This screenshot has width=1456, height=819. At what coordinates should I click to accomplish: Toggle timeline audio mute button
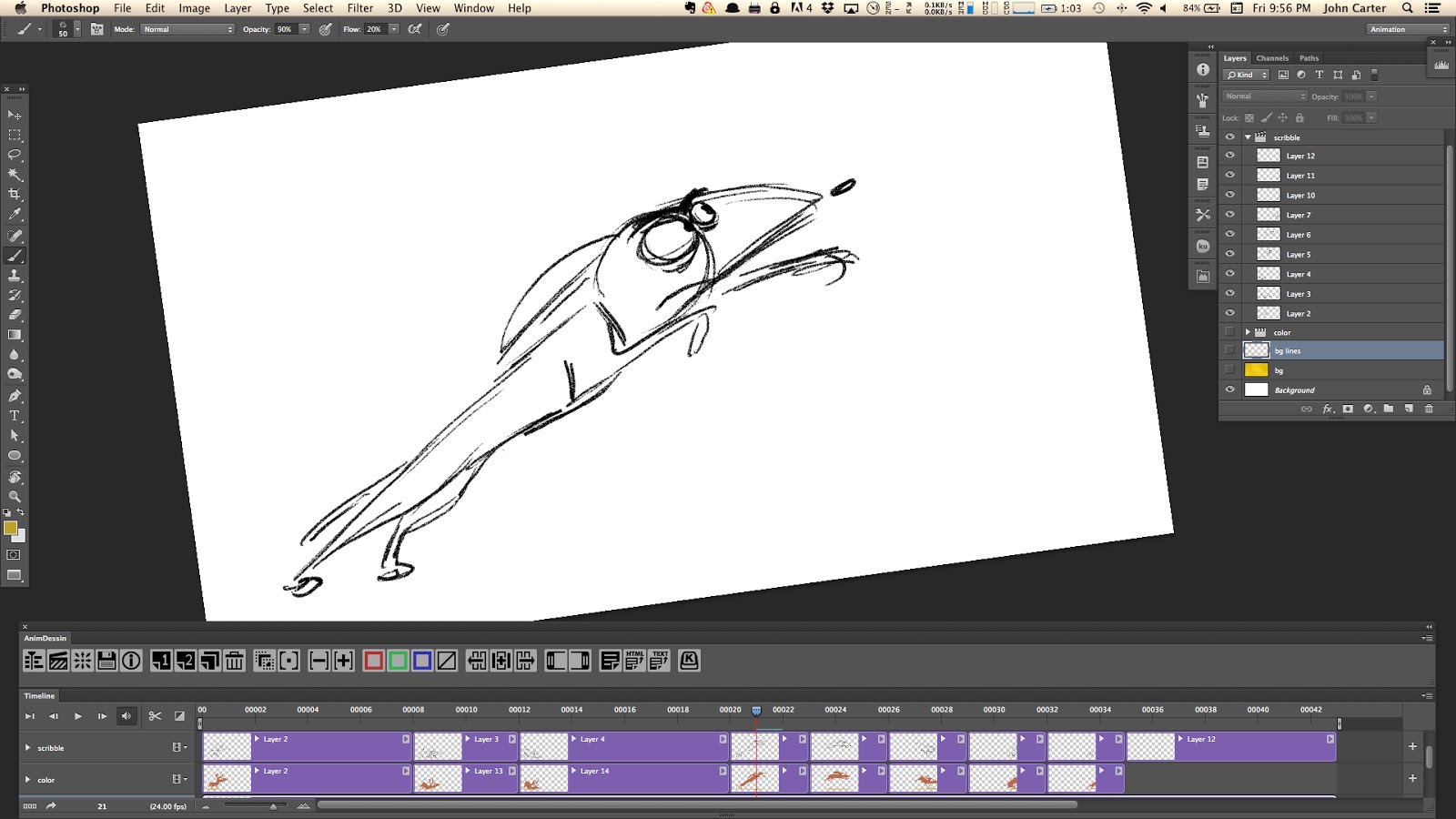[126, 716]
